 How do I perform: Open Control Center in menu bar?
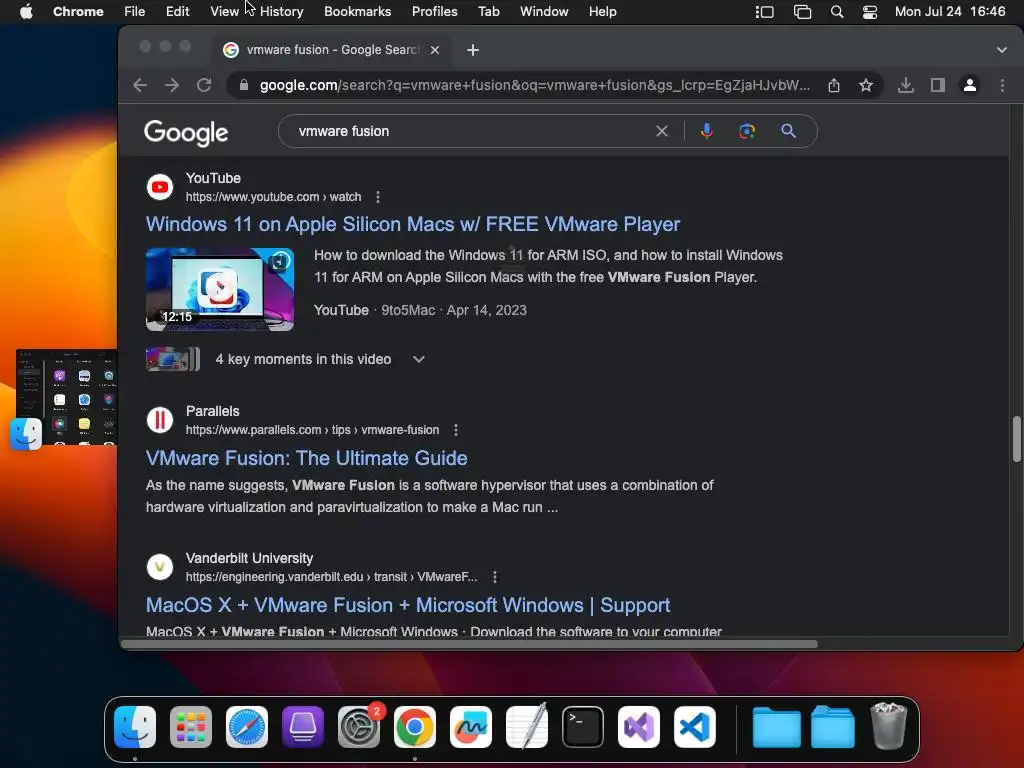click(x=870, y=12)
